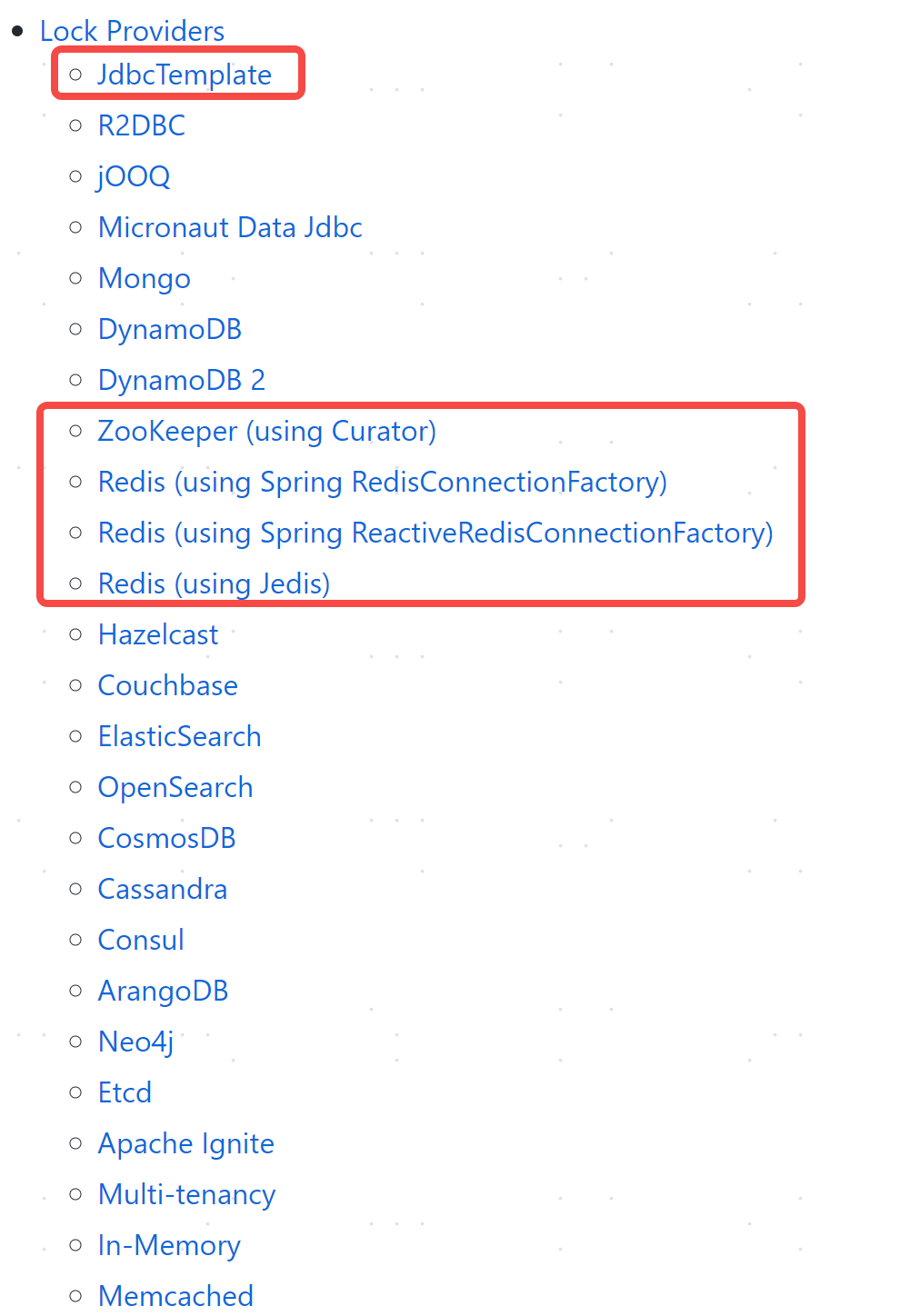Click Redis (using Spring RedisConnectionFactory) link
Screen dimensions: 900x1316
click(382, 482)
